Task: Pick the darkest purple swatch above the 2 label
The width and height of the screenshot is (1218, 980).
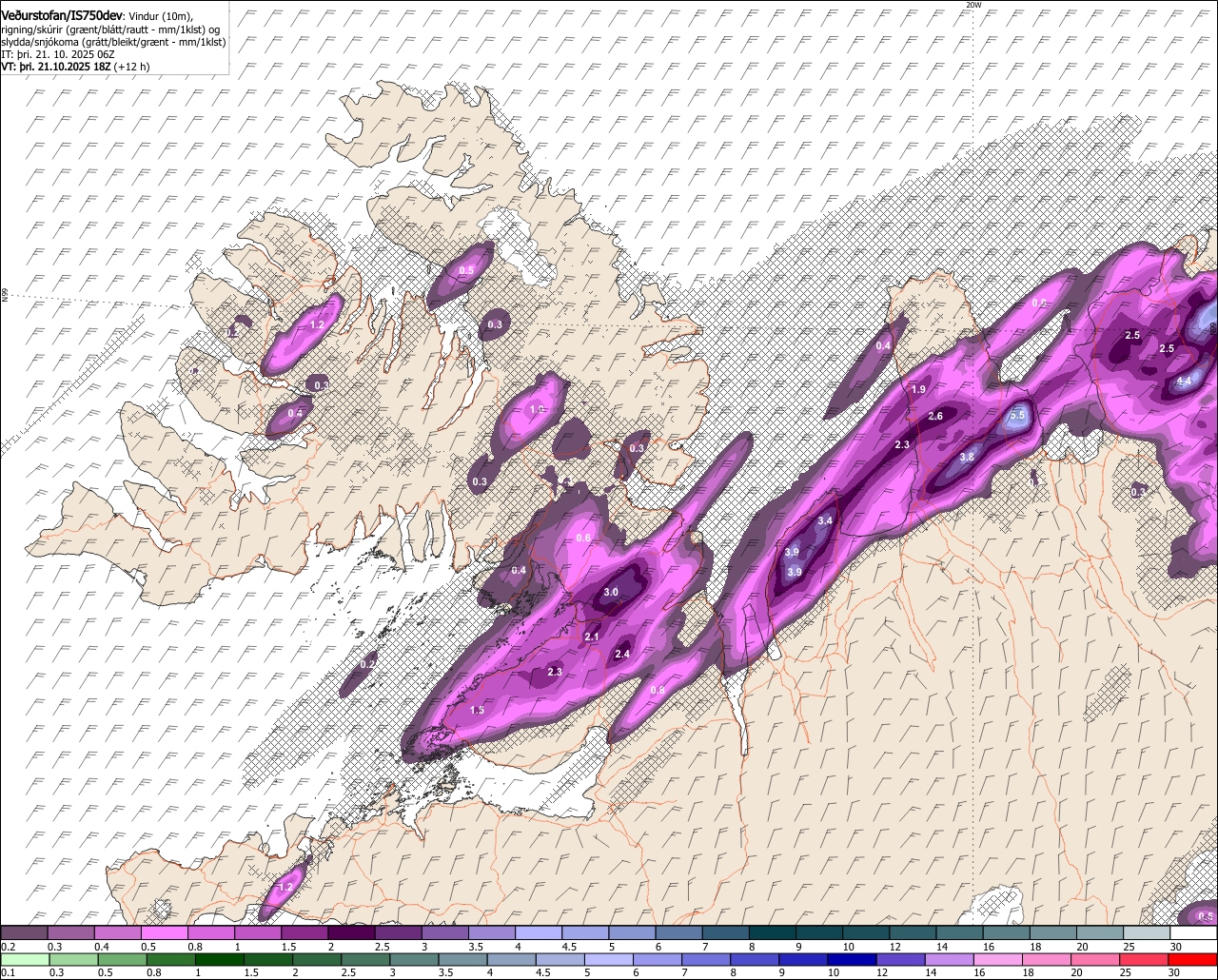Action: [351, 932]
